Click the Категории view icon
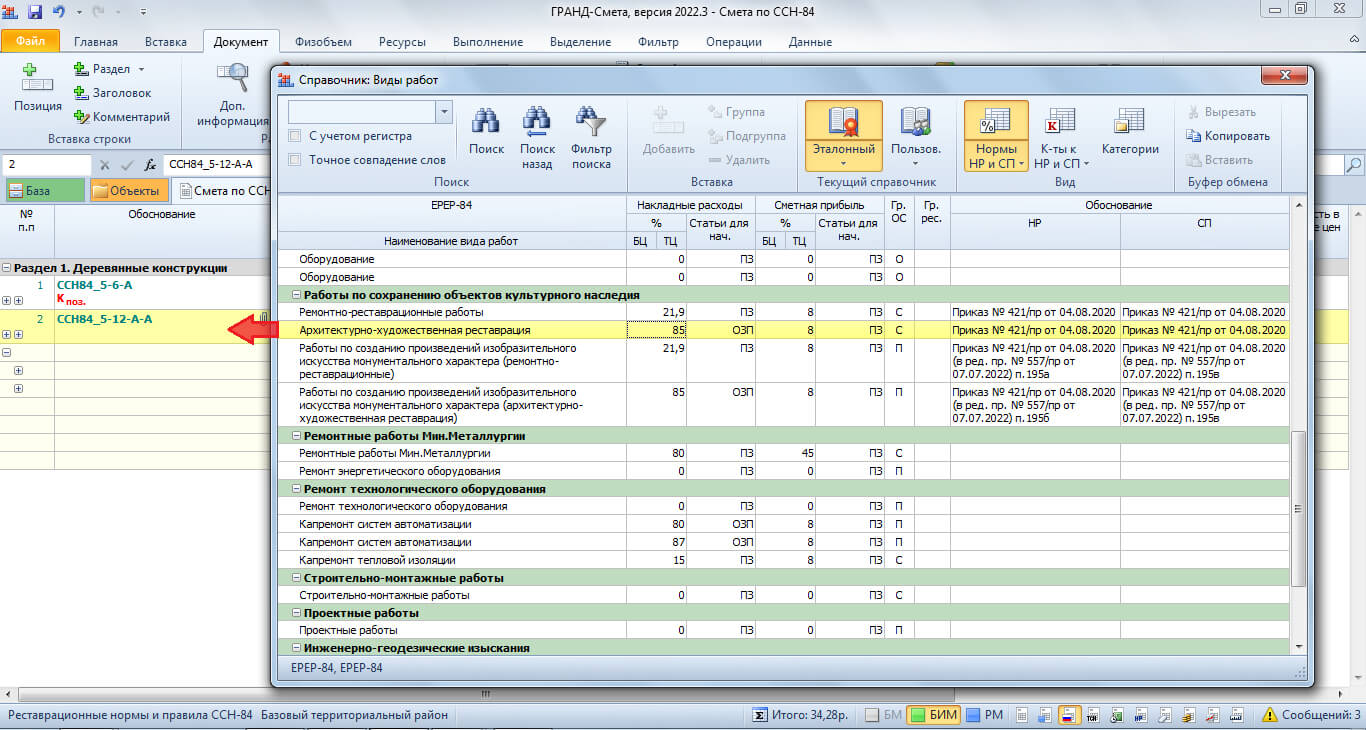The height and width of the screenshot is (730, 1366). click(1130, 122)
